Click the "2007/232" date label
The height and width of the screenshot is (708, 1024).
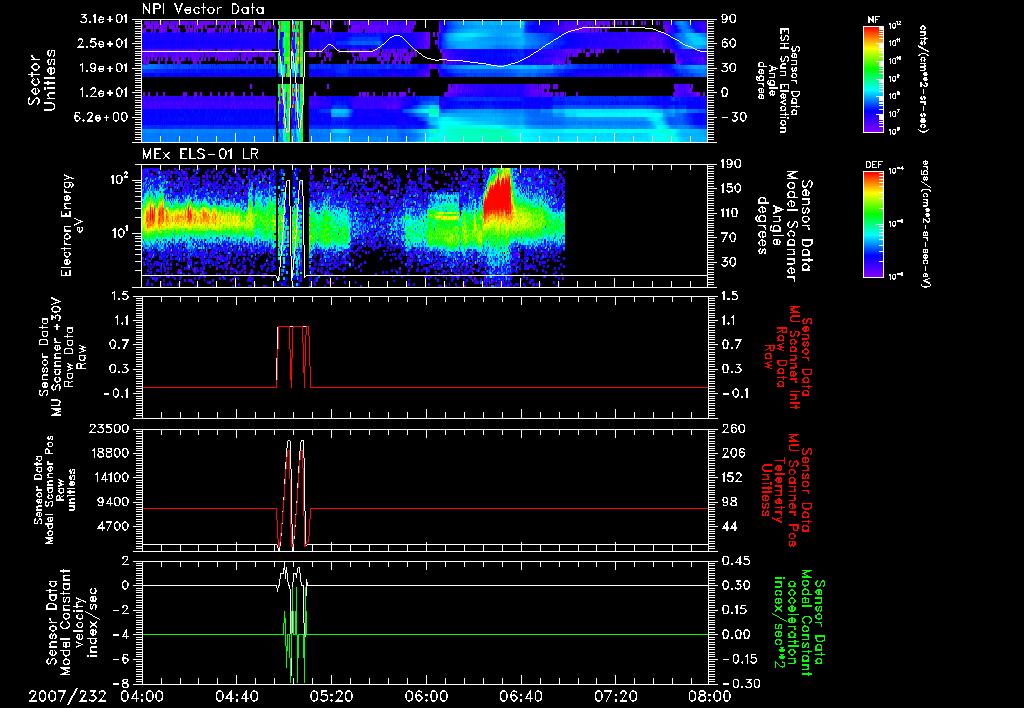point(67,696)
